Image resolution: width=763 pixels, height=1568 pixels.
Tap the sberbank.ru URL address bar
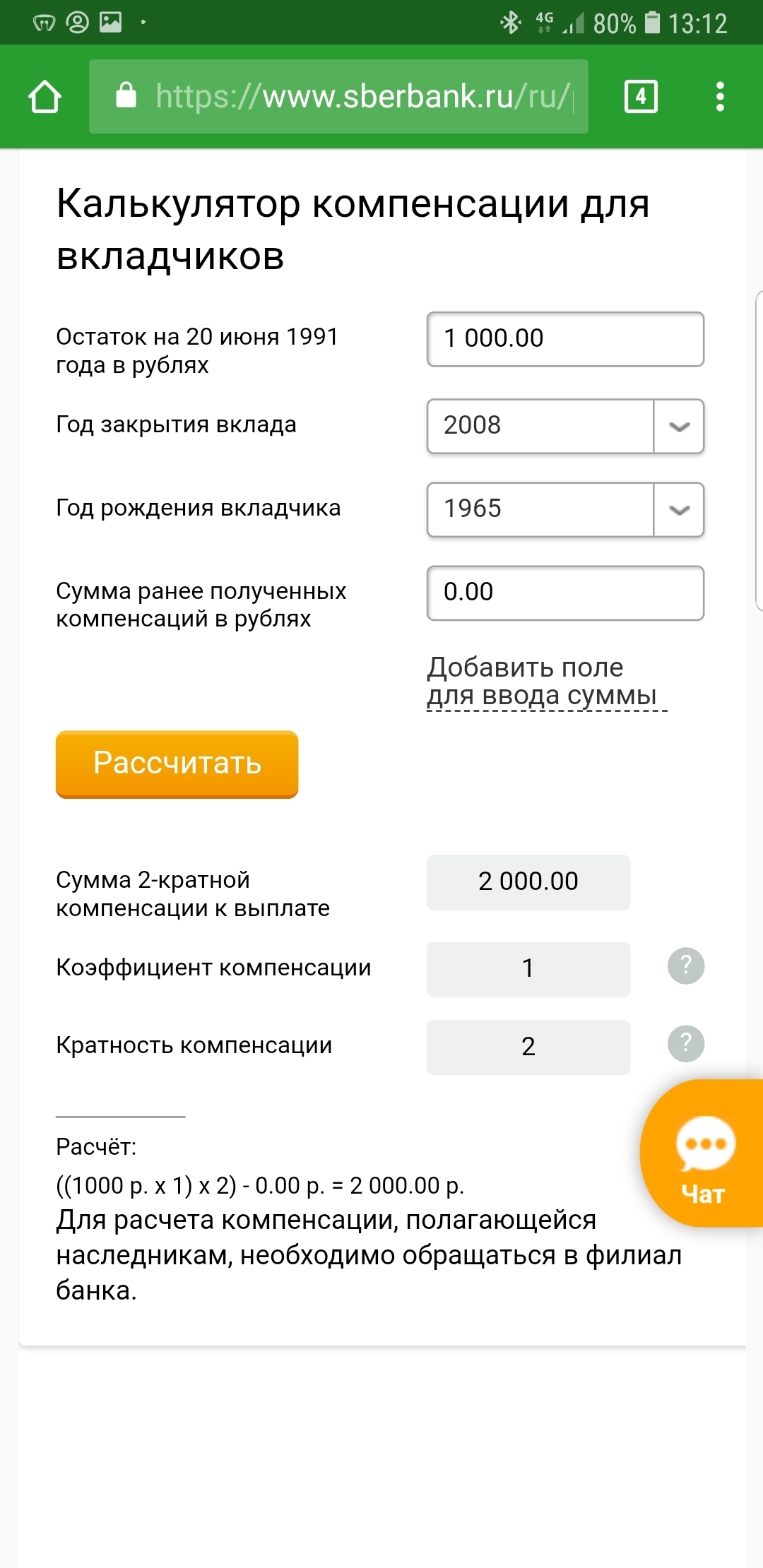[x=360, y=97]
